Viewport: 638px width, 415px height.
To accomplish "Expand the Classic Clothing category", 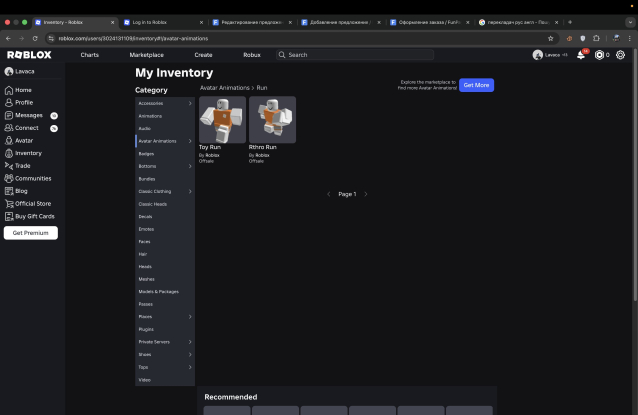I will point(190,191).
